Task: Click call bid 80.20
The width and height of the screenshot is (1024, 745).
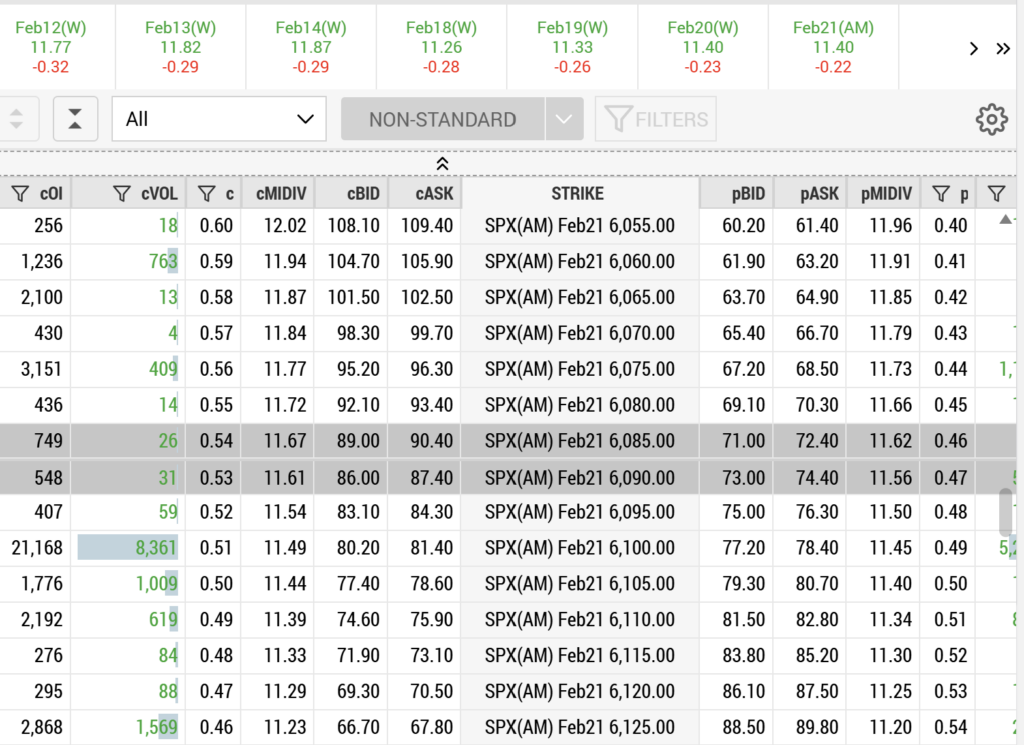Action: click(358, 548)
